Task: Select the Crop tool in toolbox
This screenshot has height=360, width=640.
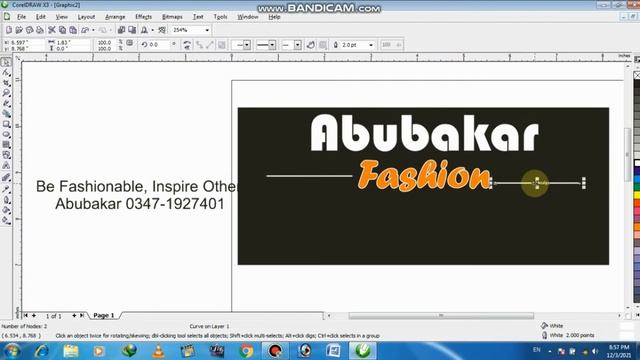Action: coord(6,83)
